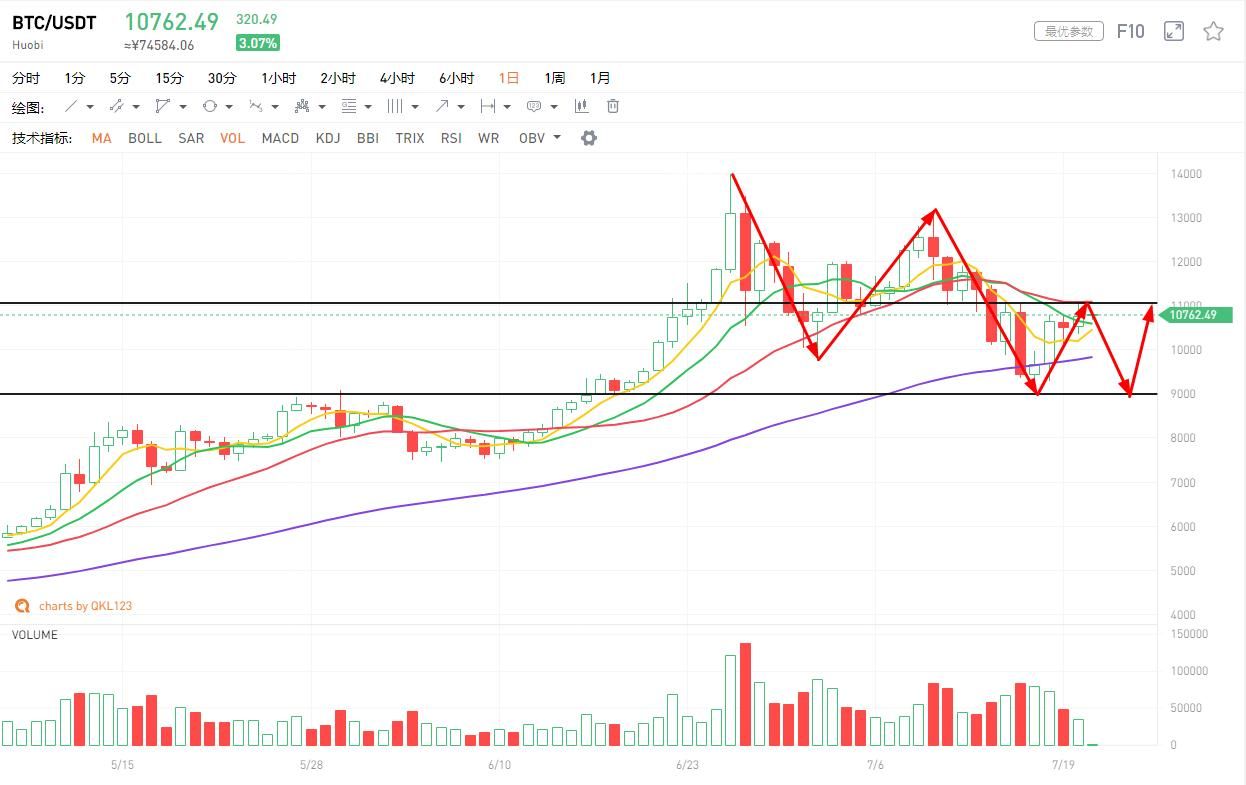Click the 10762.49 current price axis tag
Image resolution: width=1246 pixels, height=785 pixels.
click(x=1194, y=315)
